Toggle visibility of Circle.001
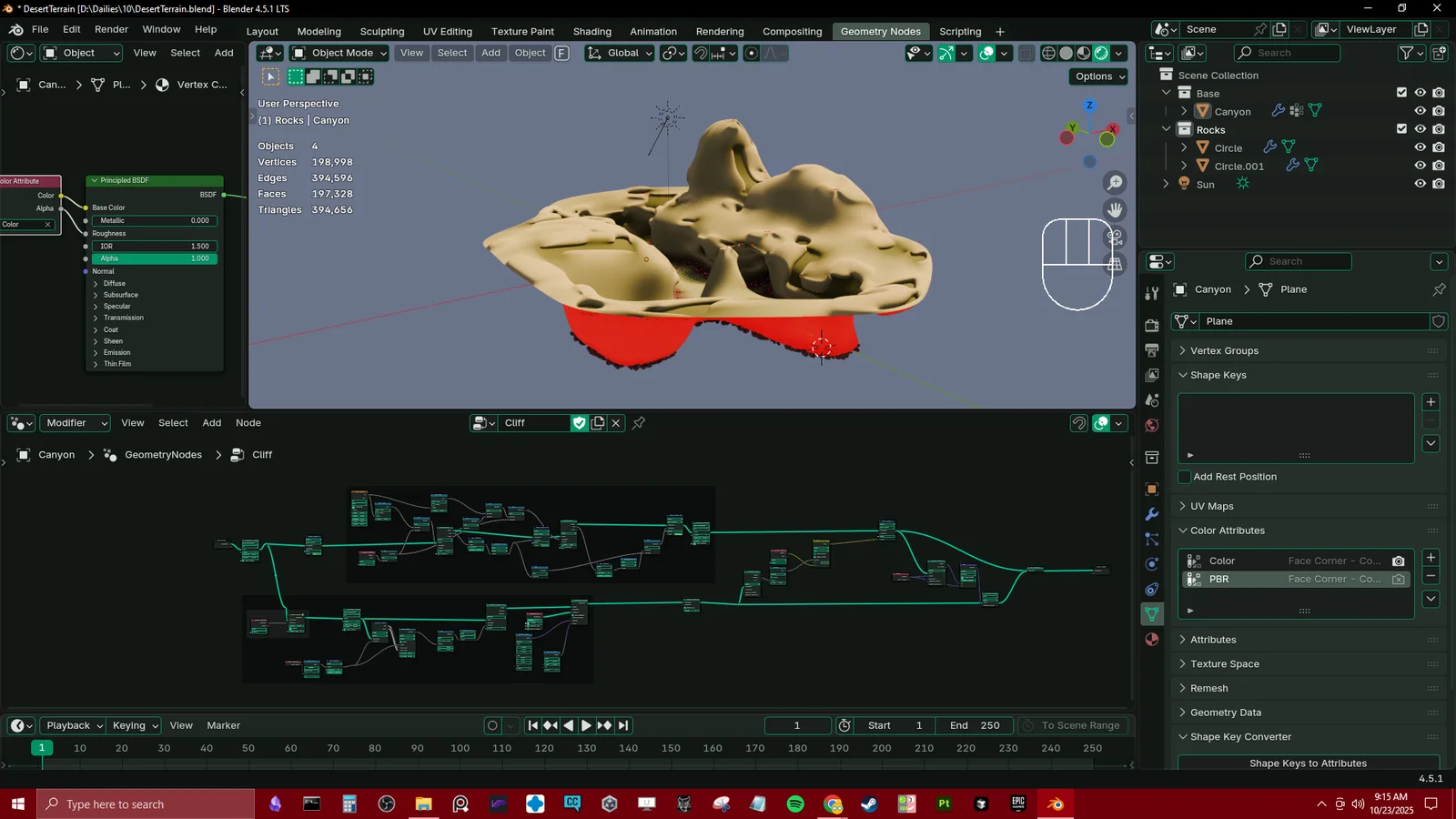 click(1421, 165)
